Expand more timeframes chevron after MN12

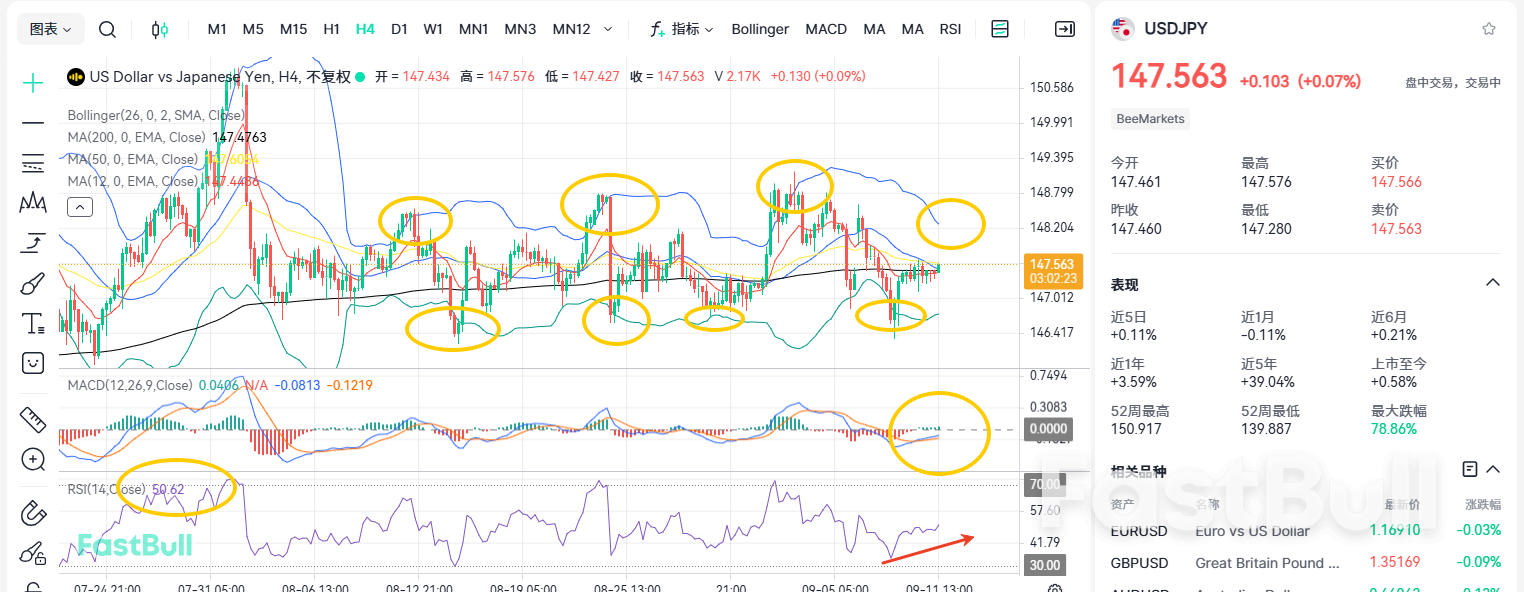(x=608, y=30)
